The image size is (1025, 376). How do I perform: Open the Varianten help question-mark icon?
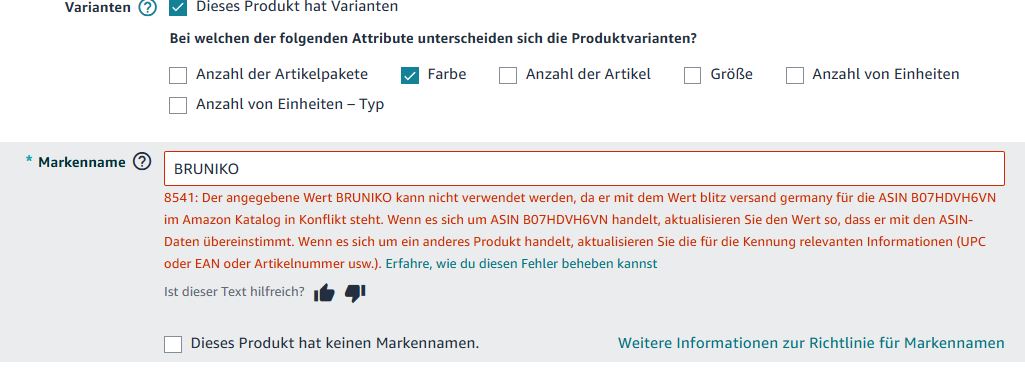[x=148, y=8]
